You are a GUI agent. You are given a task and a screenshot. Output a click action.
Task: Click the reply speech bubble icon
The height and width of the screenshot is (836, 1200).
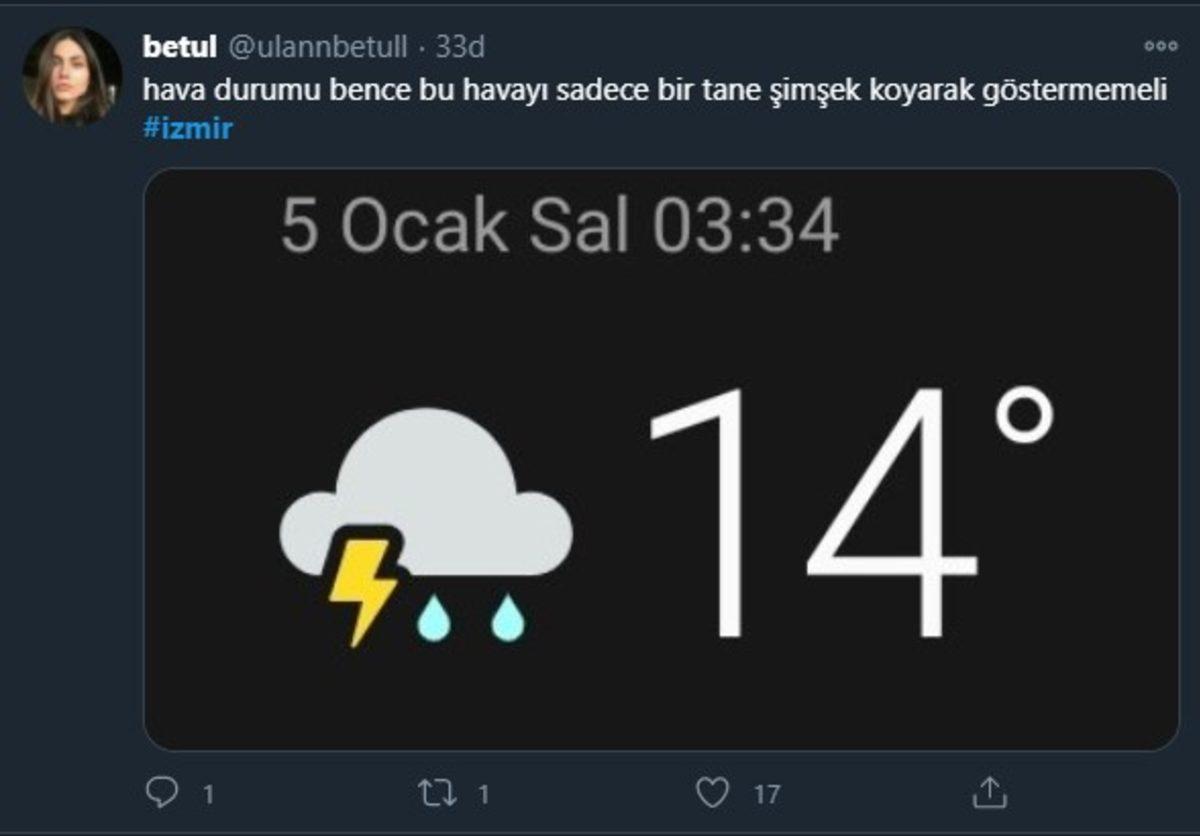pyautogui.click(x=164, y=792)
